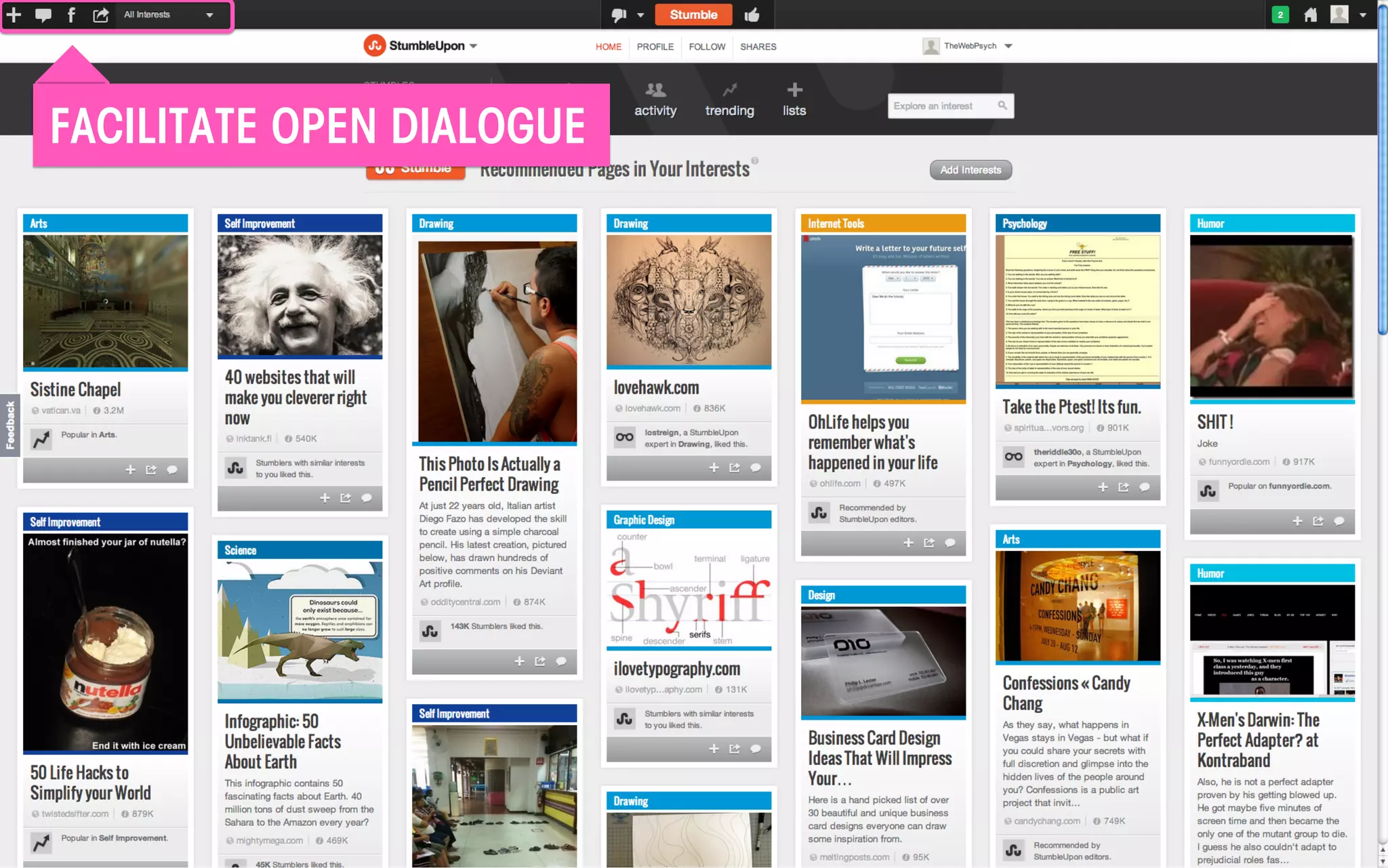Open 'Confessions « Candy Chang' title
This screenshot has height=868, width=1388.
point(1066,693)
